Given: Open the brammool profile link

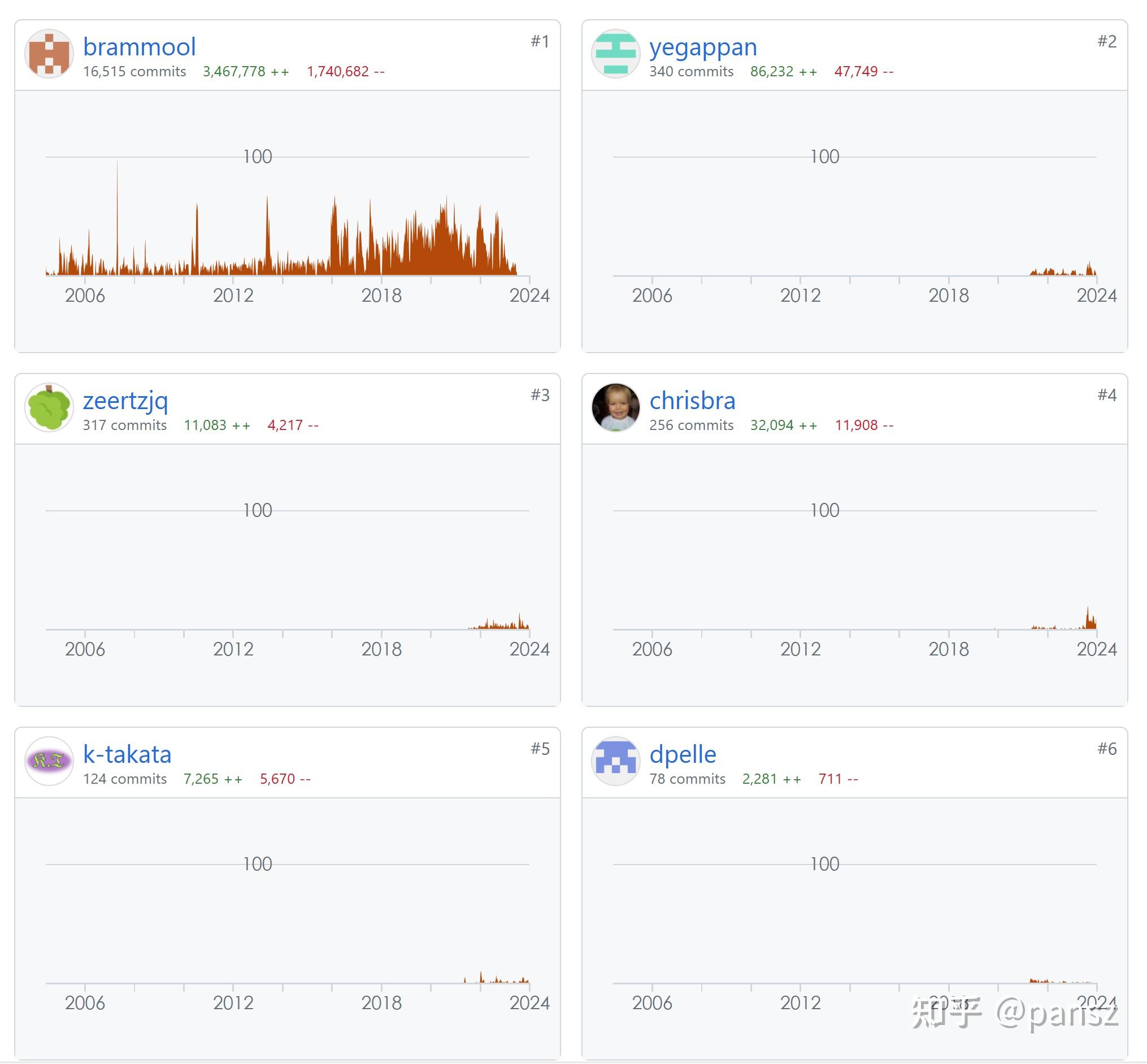Looking at the screenshot, I should pos(140,47).
